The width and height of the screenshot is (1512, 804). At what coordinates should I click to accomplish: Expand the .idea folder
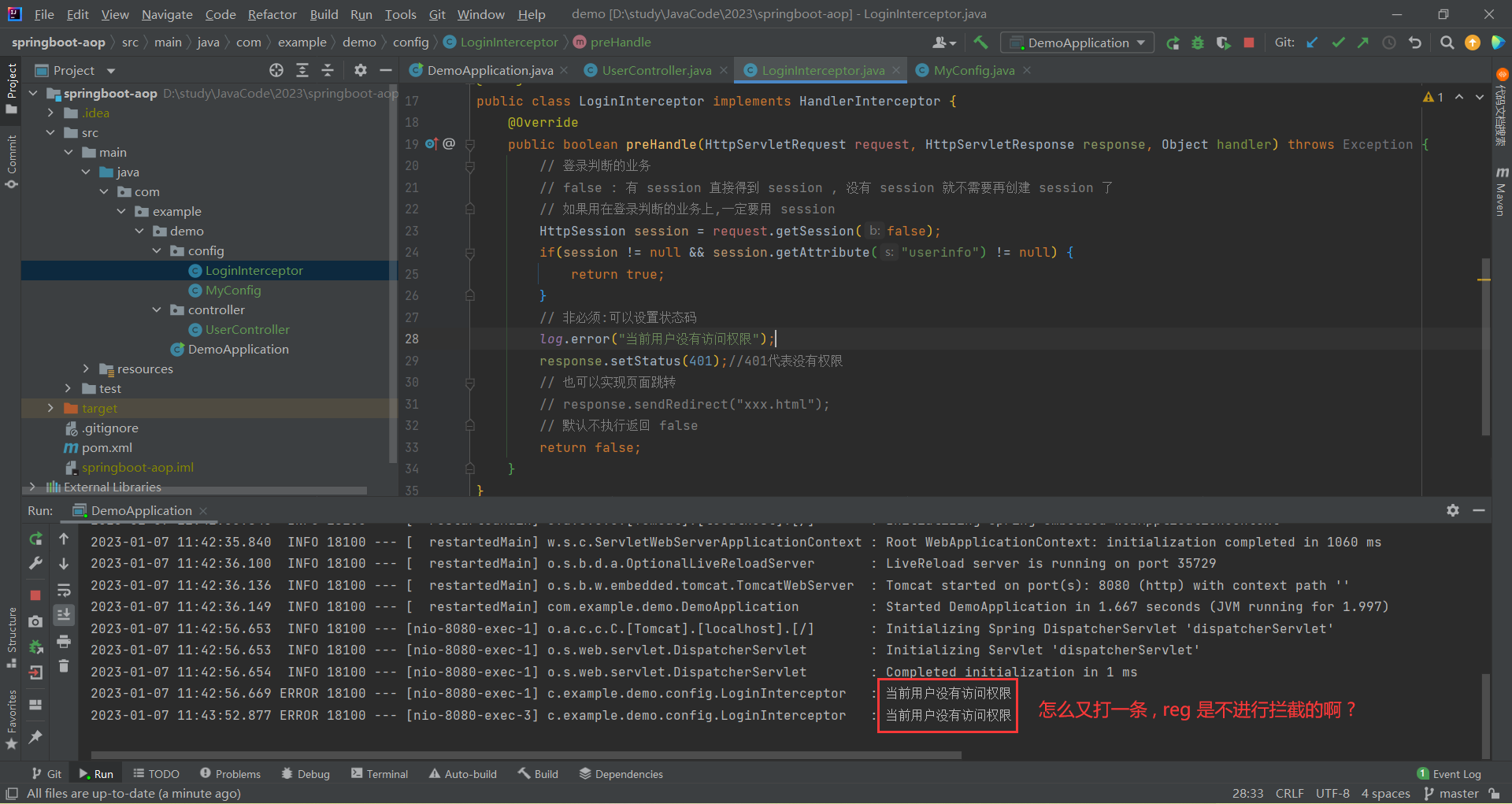click(x=51, y=113)
